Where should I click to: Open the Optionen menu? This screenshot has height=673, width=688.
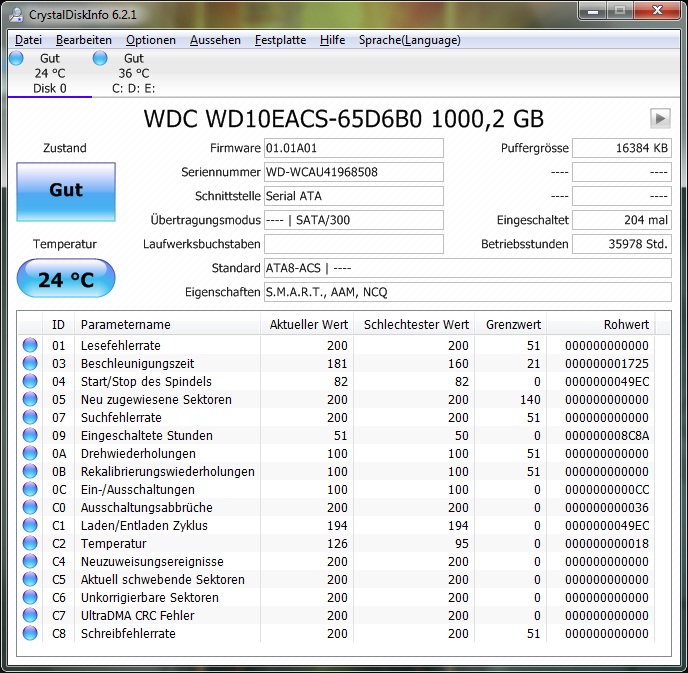point(150,40)
